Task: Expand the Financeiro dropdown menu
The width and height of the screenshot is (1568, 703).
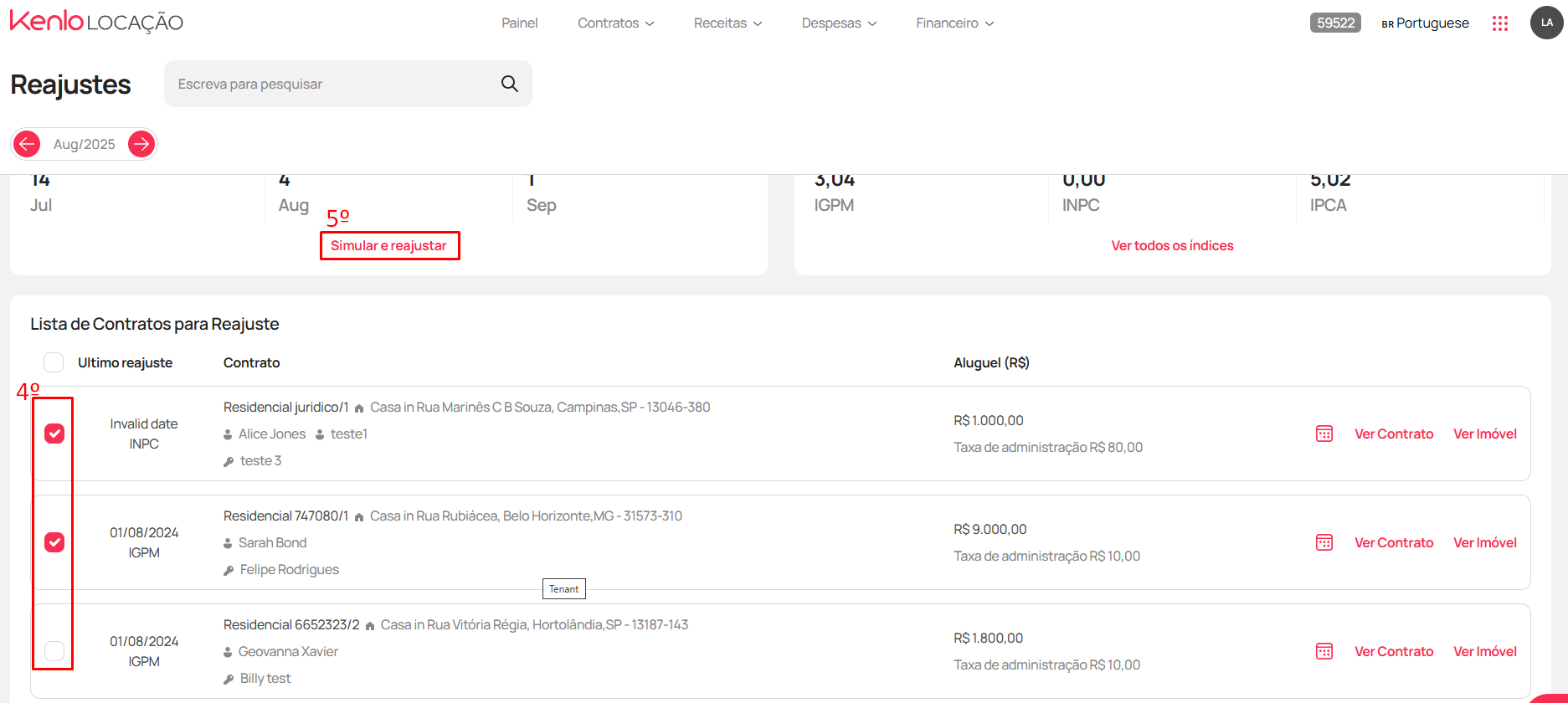Action: tap(955, 23)
